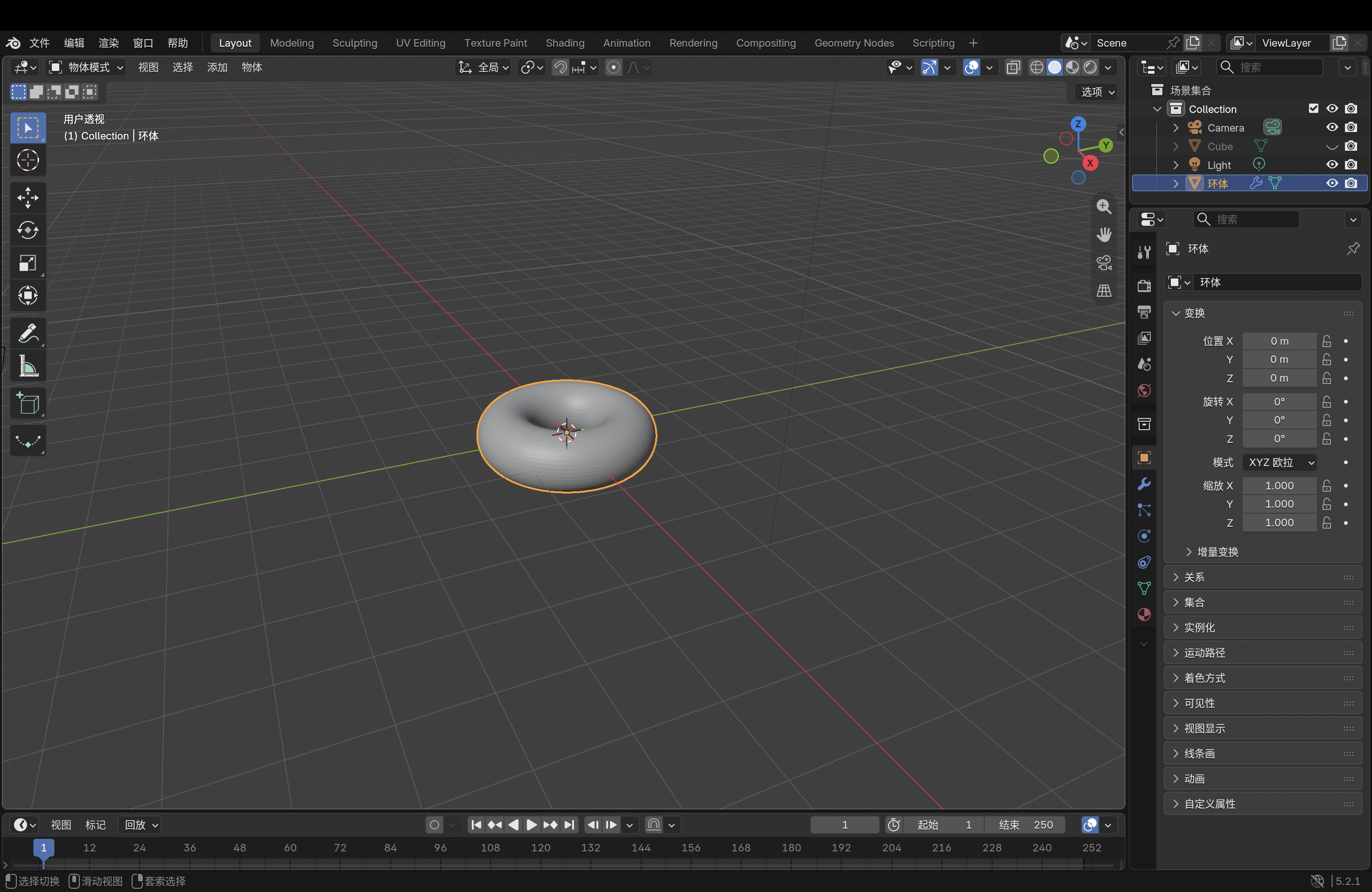Show the hidden Cube in the outliner
Screen dimensions: 1372x892
(1332, 146)
